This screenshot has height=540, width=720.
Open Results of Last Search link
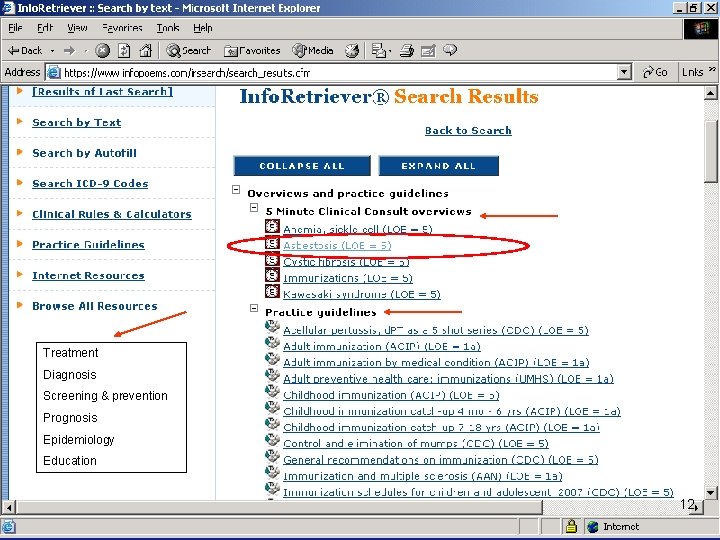point(102,91)
